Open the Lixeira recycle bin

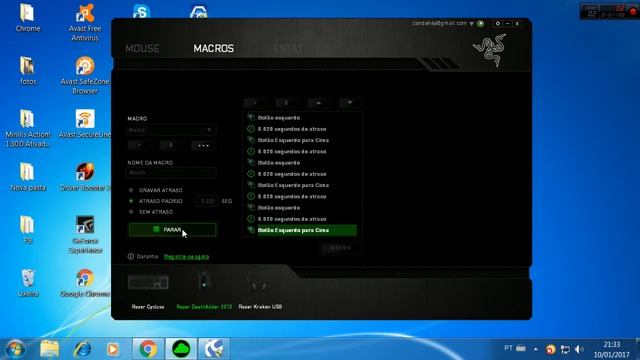pos(28,283)
